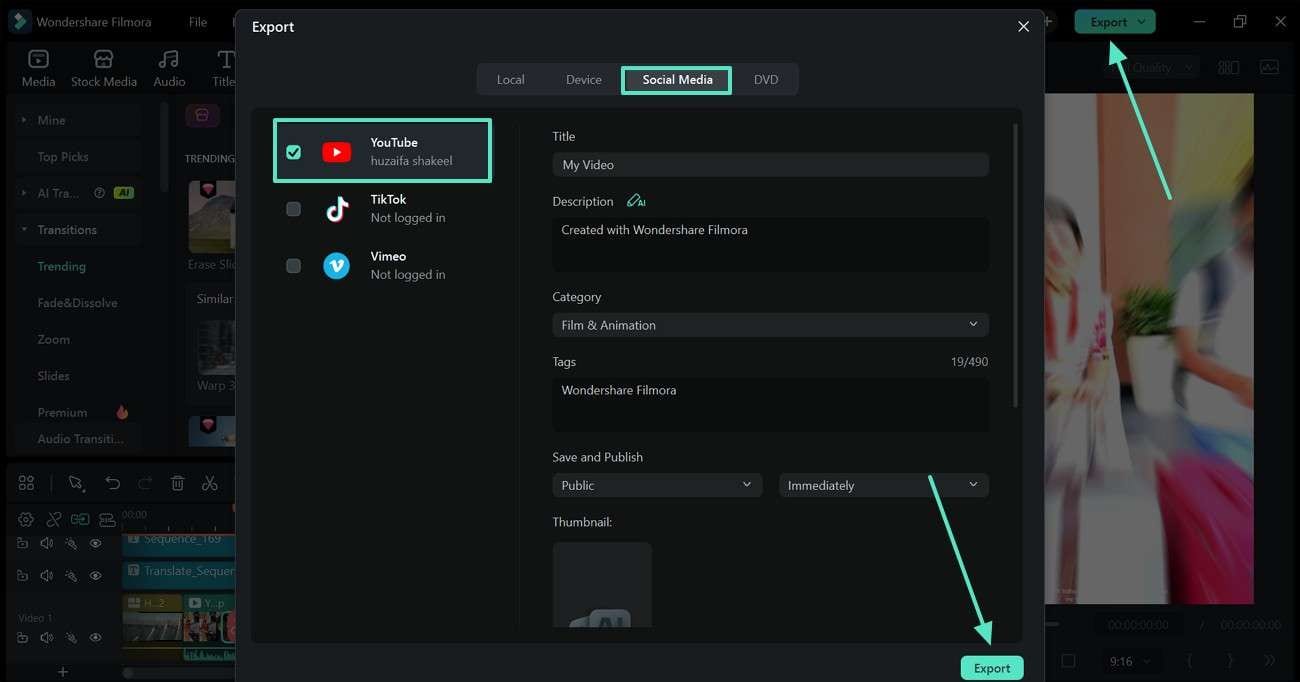Redo the last undone timeline action

[145, 483]
